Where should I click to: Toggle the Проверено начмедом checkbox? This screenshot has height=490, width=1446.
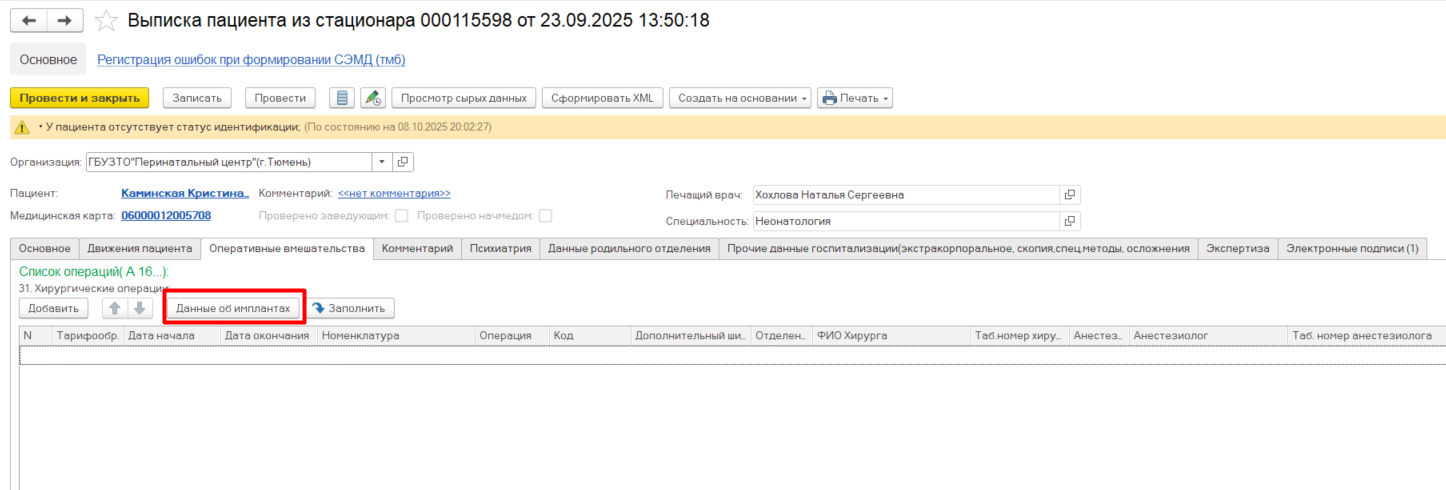545,215
